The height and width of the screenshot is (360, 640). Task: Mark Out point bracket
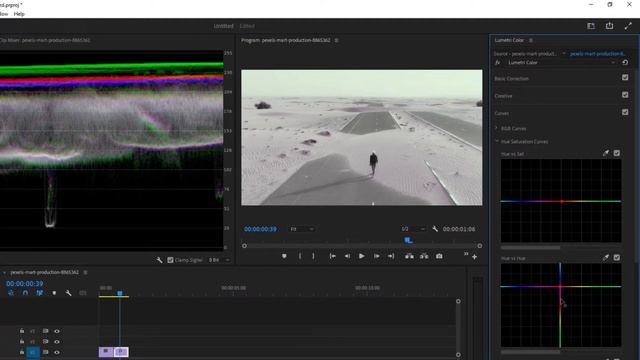click(313, 256)
